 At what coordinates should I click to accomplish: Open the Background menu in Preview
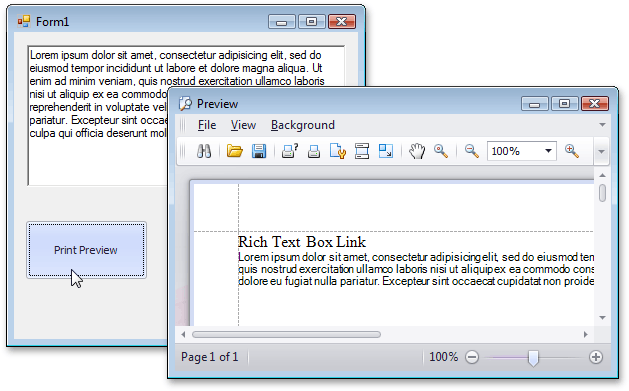point(302,125)
